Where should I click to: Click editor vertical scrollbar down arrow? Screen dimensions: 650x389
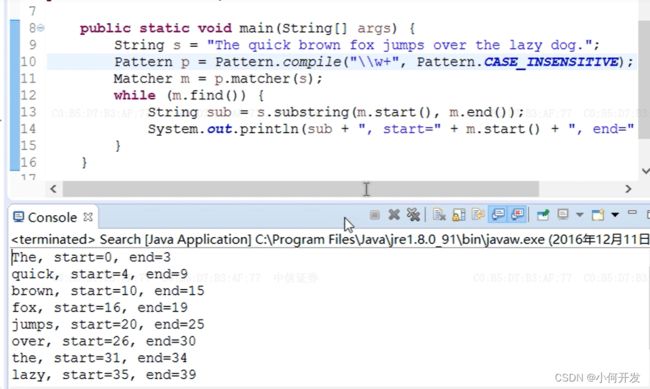645,171
